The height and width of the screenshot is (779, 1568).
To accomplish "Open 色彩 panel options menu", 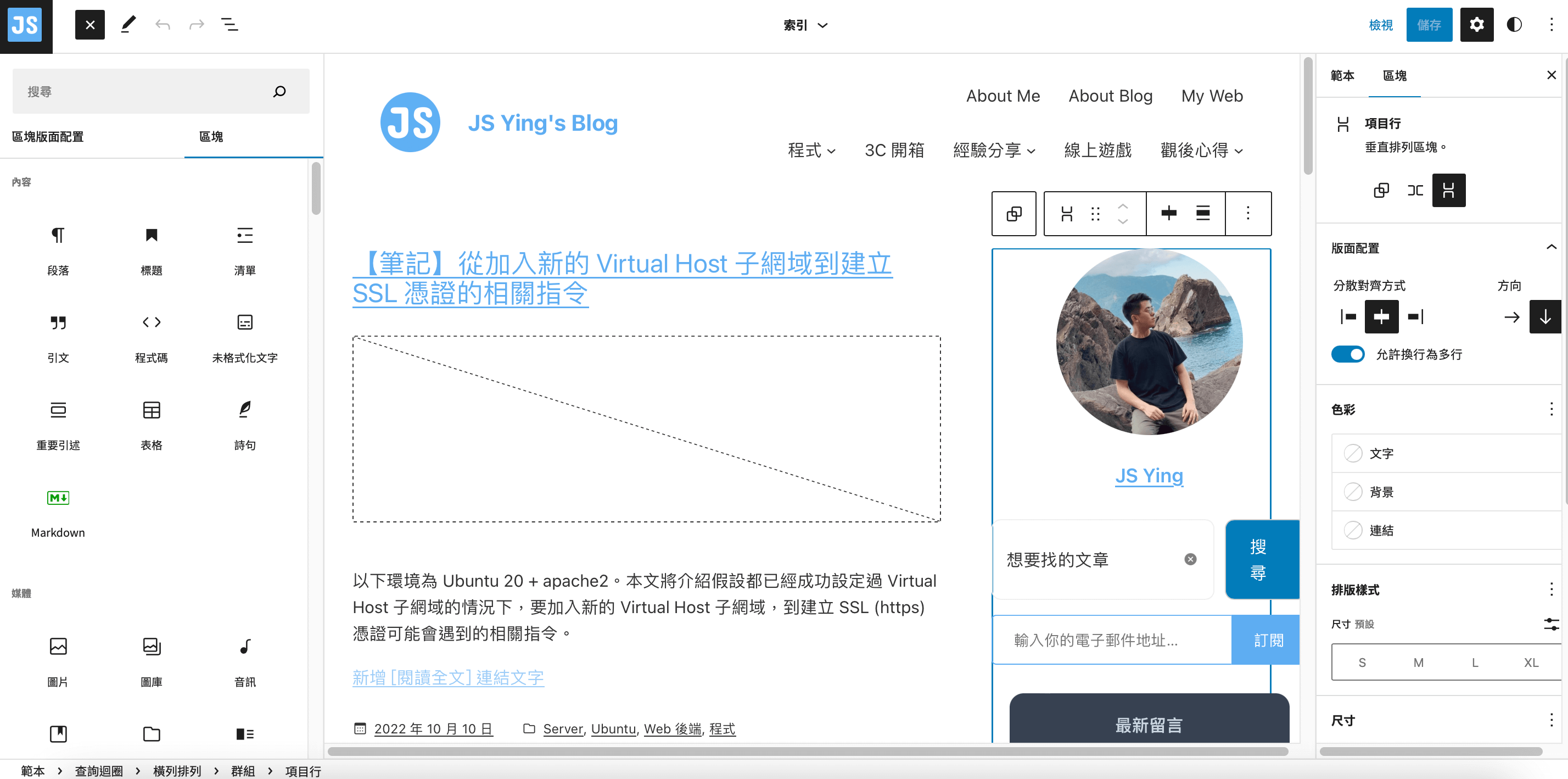I will click(x=1551, y=409).
